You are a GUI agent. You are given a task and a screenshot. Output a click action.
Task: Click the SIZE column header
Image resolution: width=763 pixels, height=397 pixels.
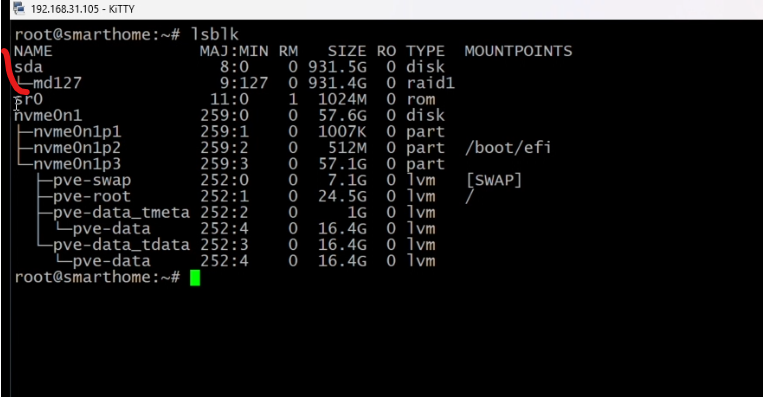347,51
